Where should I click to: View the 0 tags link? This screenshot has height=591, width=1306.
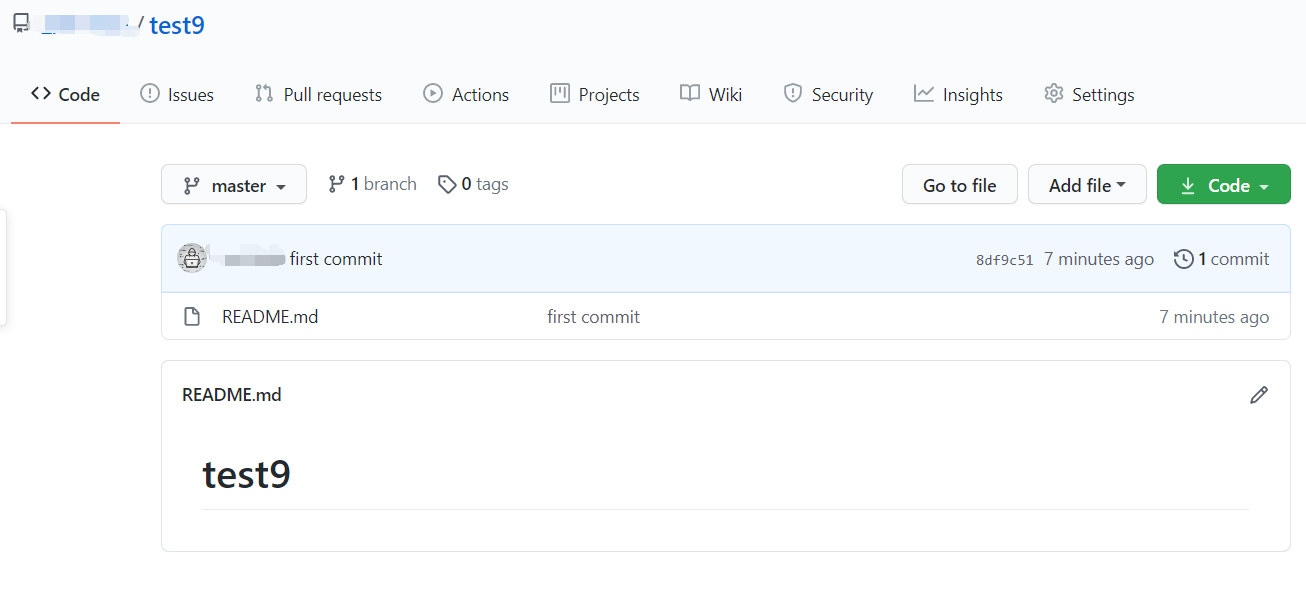[473, 184]
